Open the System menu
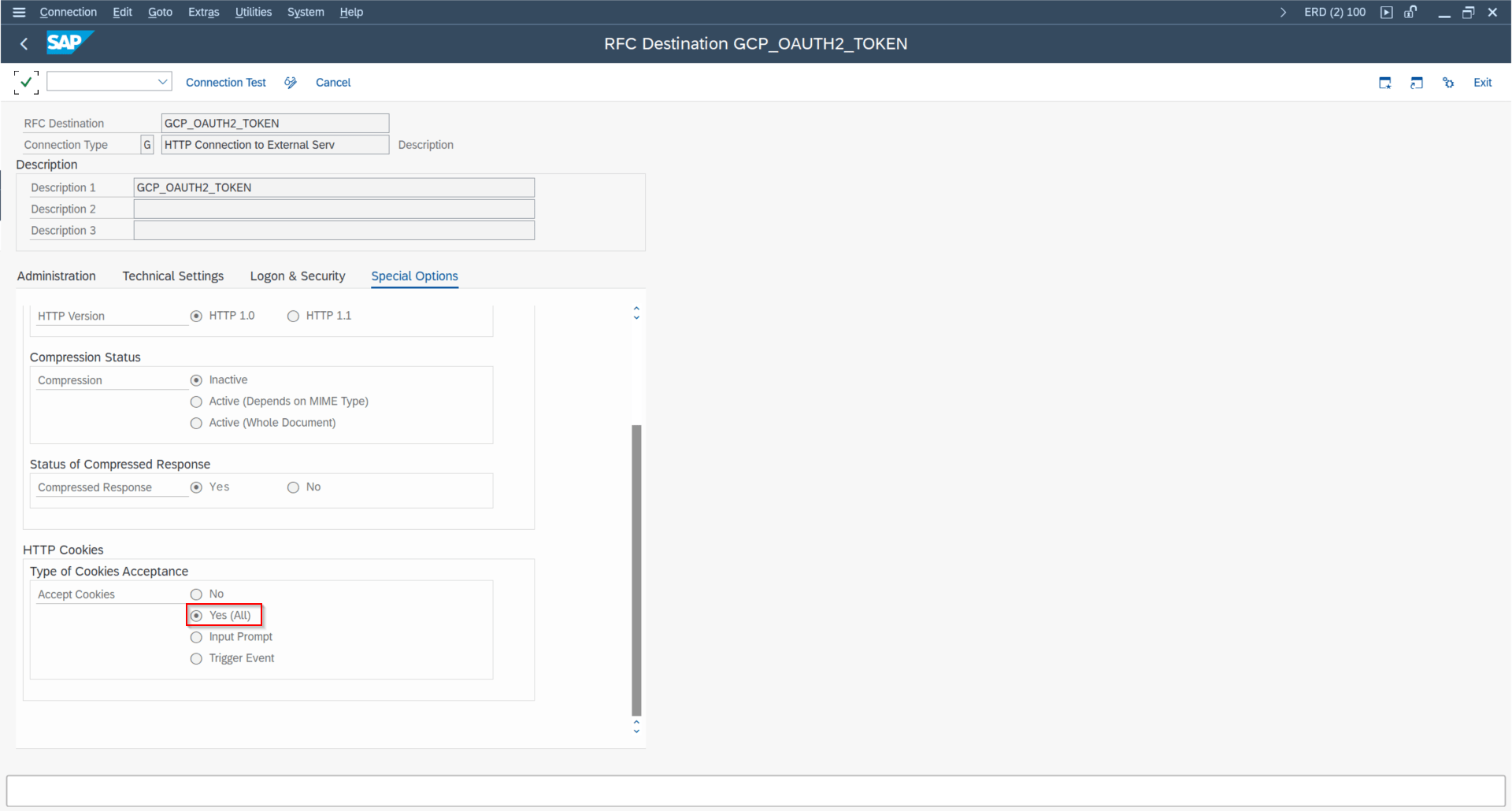The height and width of the screenshot is (811, 1512). pyautogui.click(x=306, y=12)
